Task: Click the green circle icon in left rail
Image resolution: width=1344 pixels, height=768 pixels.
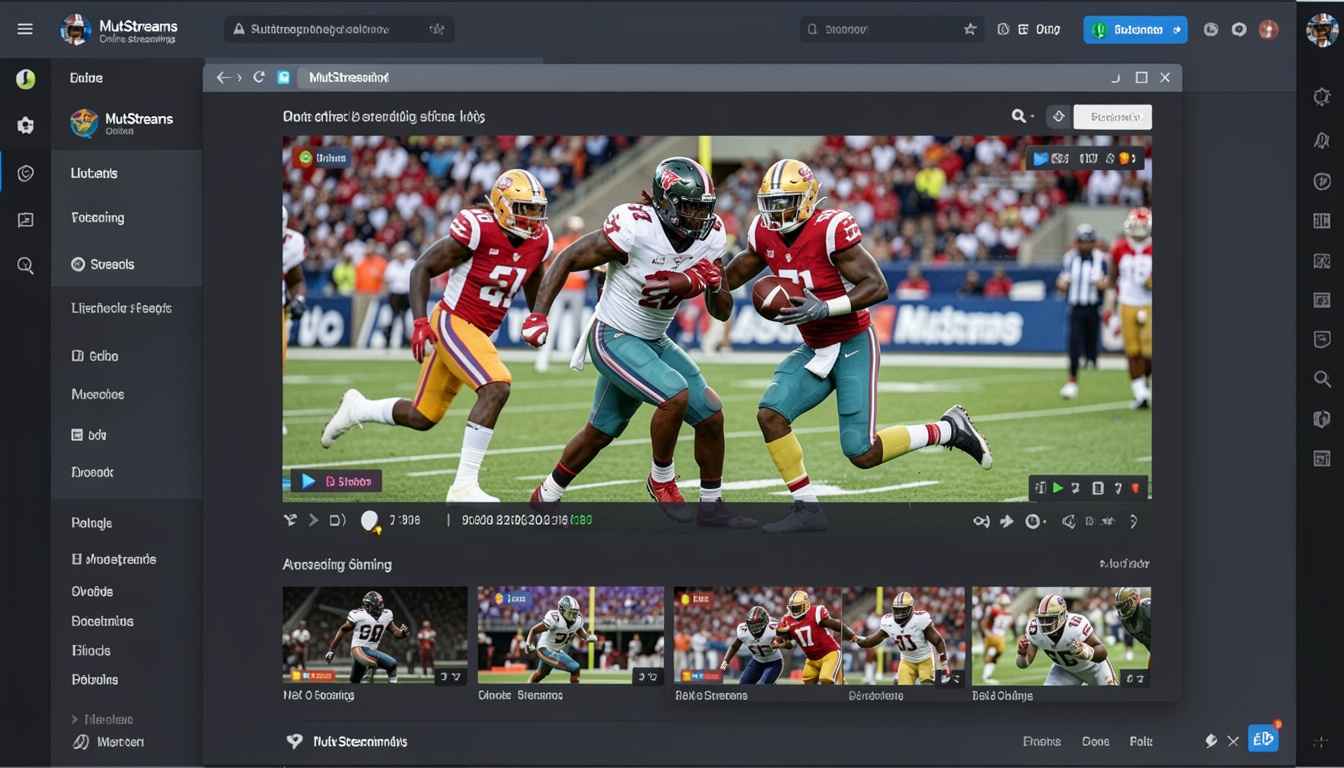Action: pos(26,79)
